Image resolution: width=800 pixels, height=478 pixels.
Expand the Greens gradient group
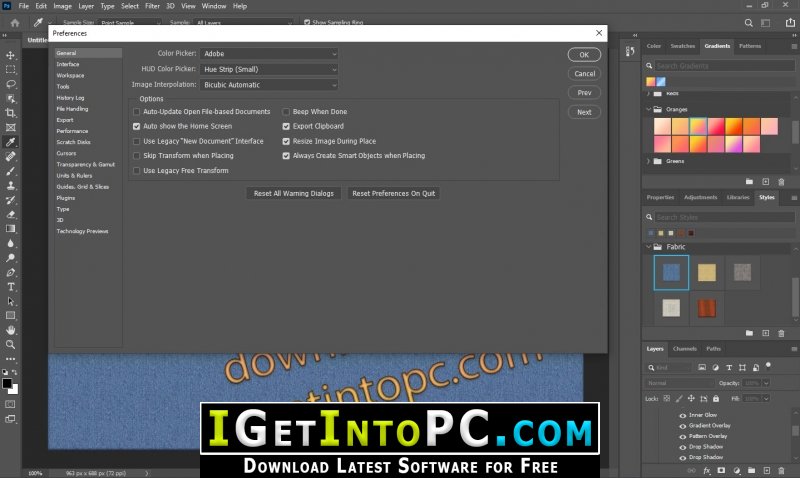pos(648,161)
